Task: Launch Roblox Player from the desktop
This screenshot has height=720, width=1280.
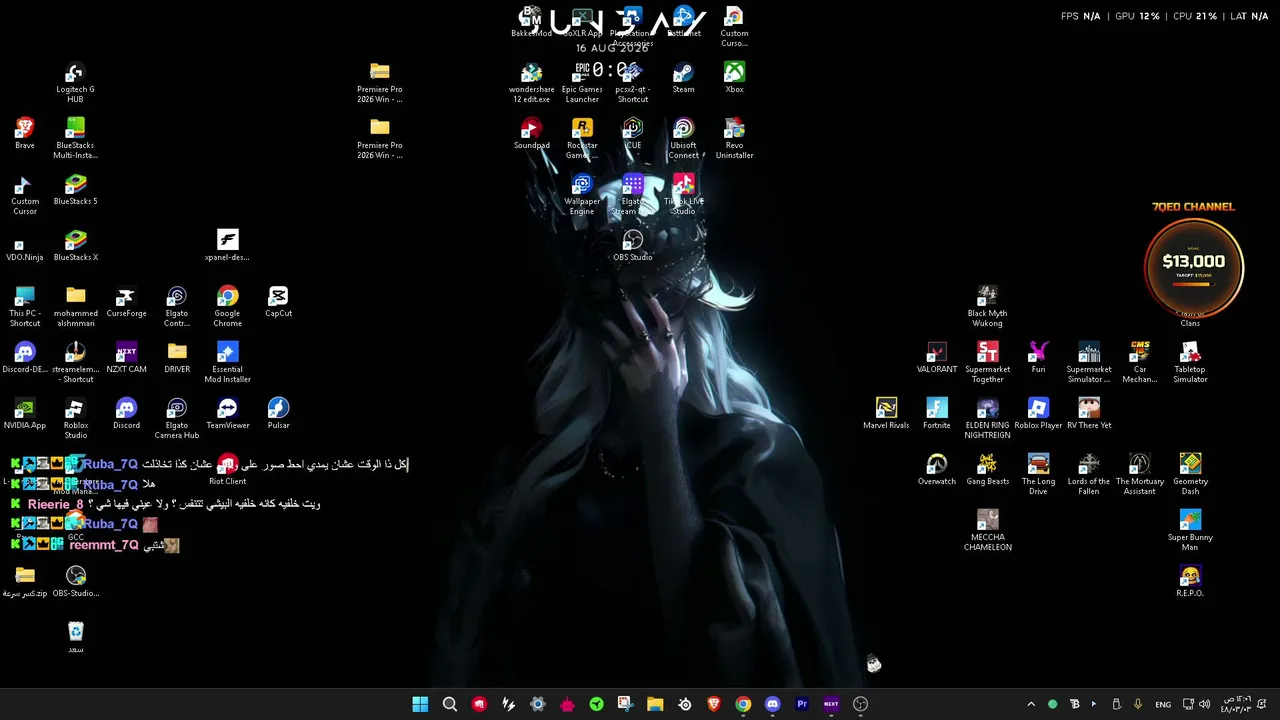Action: point(1038,414)
